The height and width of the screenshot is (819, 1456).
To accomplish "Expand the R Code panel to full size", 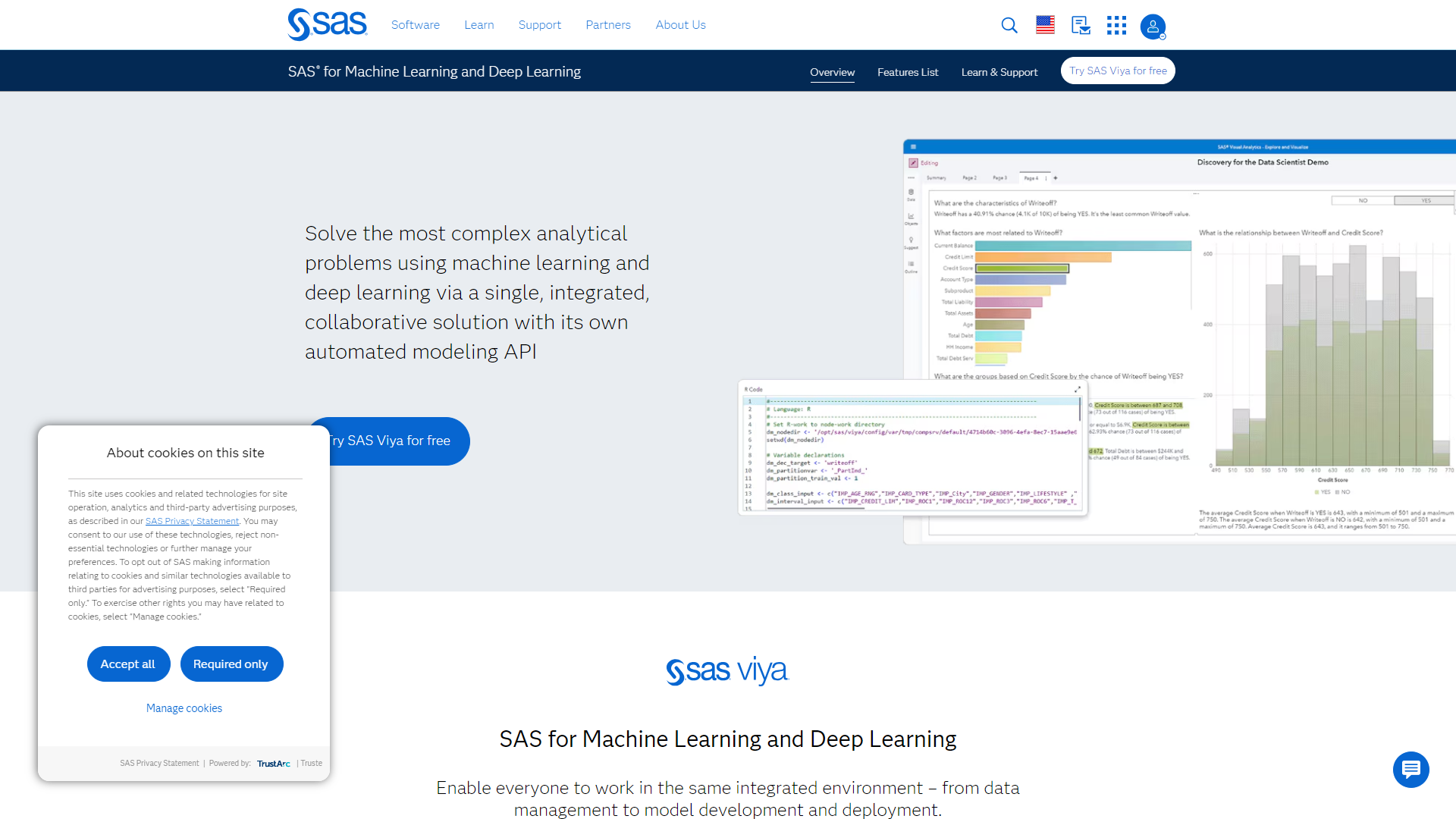I will coord(1078,388).
